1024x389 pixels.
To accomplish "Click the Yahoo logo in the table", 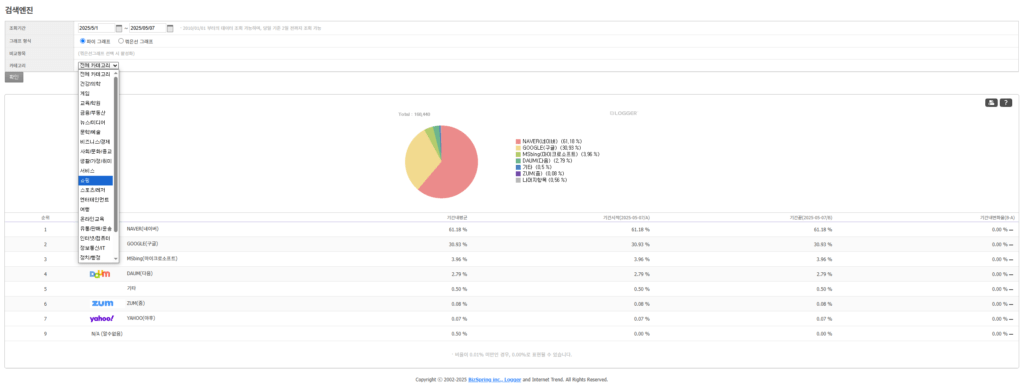I will click(102, 319).
